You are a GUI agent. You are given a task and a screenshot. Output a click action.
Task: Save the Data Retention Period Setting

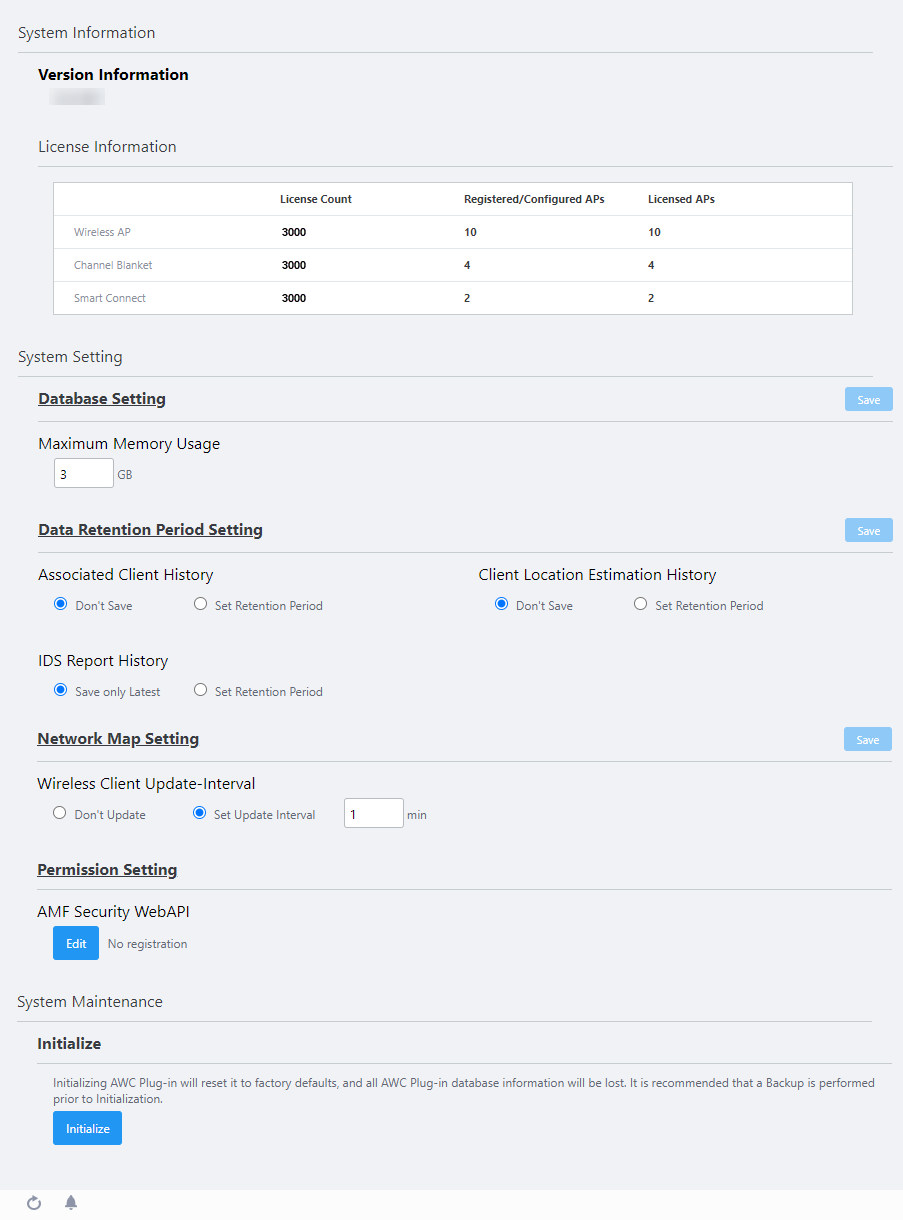(x=868, y=531)
